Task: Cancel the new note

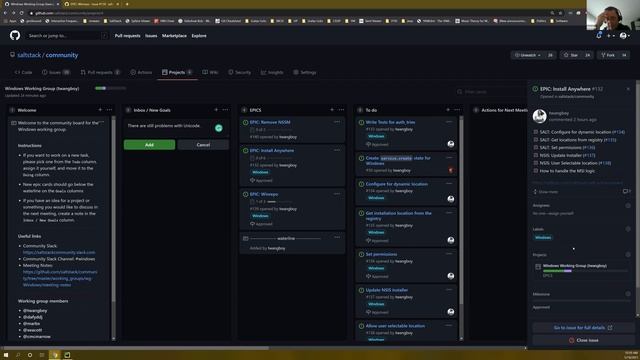Action: pyautogui.click(x=203, y=144)
